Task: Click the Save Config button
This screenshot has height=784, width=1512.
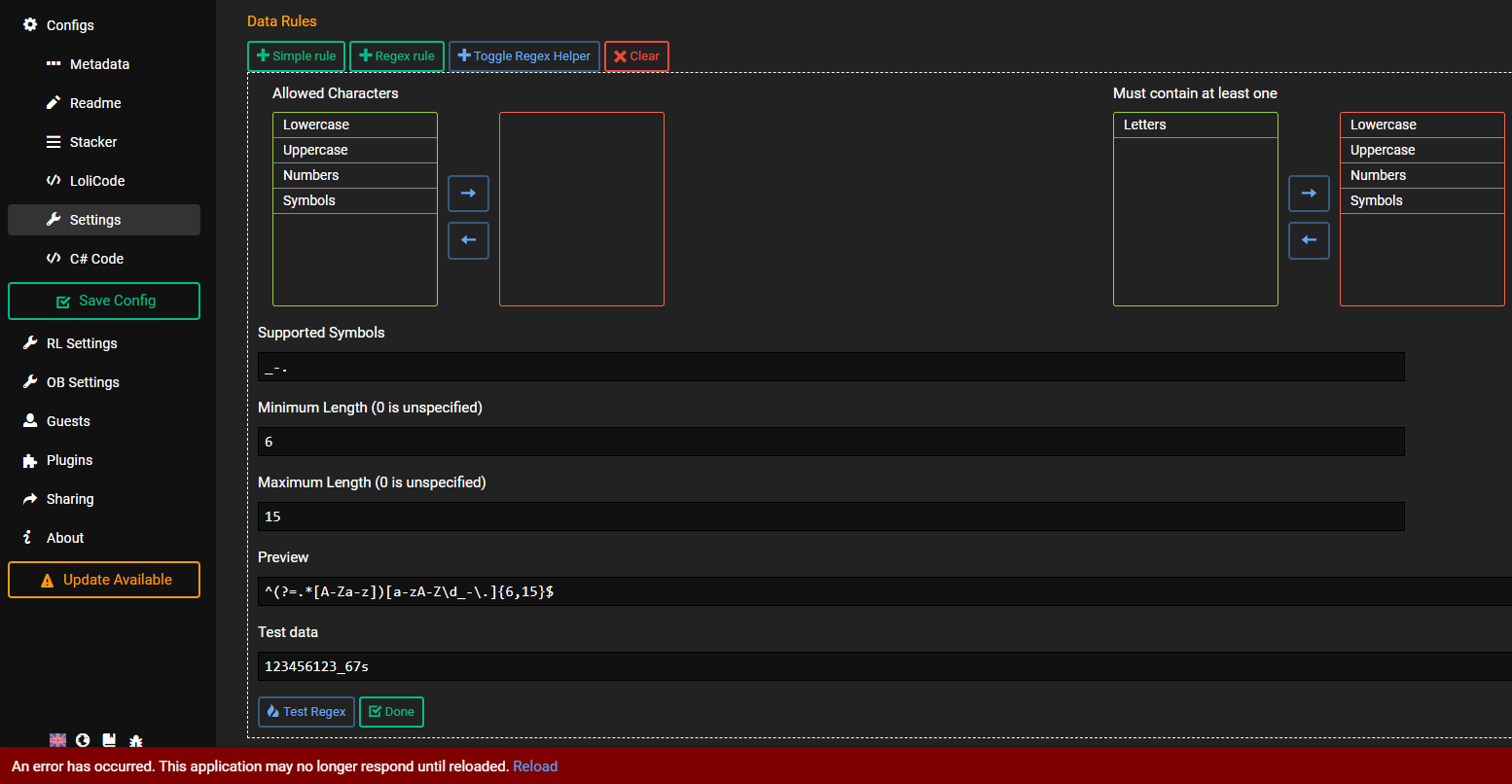Action: (x=103, y=301)
